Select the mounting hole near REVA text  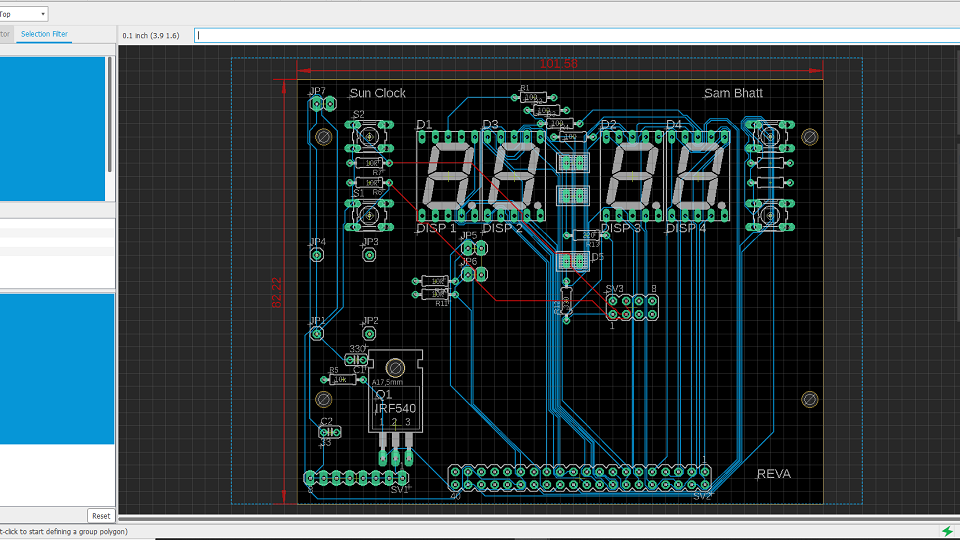click(x=810, y=400)
